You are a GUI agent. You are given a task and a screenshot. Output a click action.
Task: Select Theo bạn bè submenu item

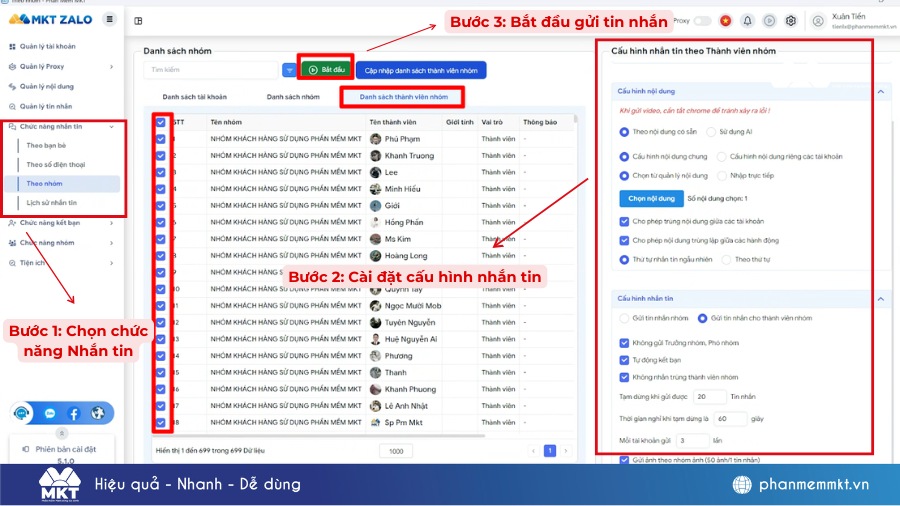pos(46,145)
